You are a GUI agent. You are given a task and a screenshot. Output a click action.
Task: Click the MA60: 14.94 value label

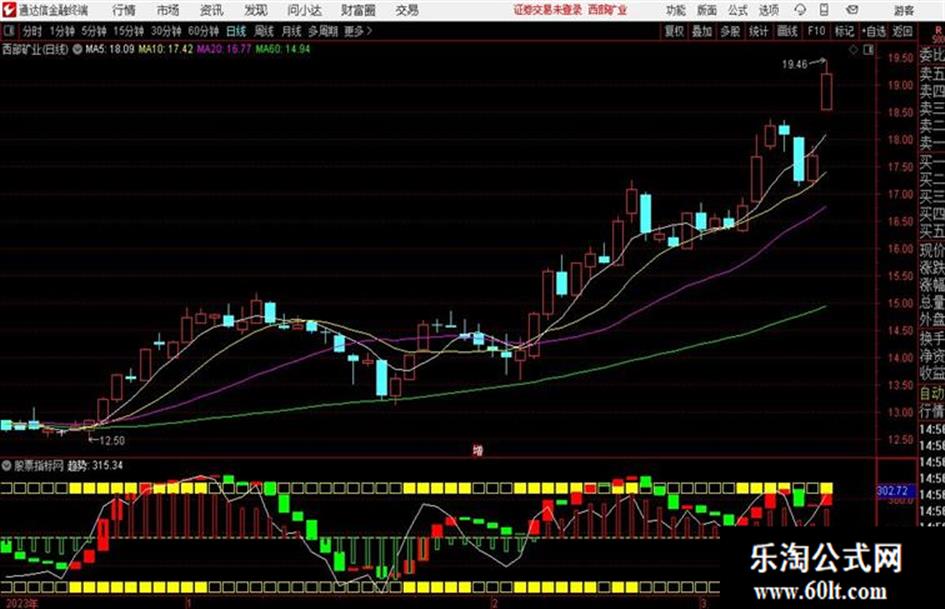point(283,49)
